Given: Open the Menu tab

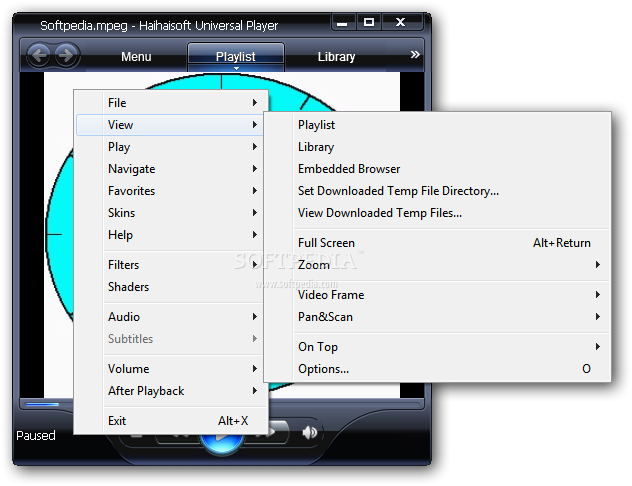Looking at the screenshot, I should click(x=136, y=56).
